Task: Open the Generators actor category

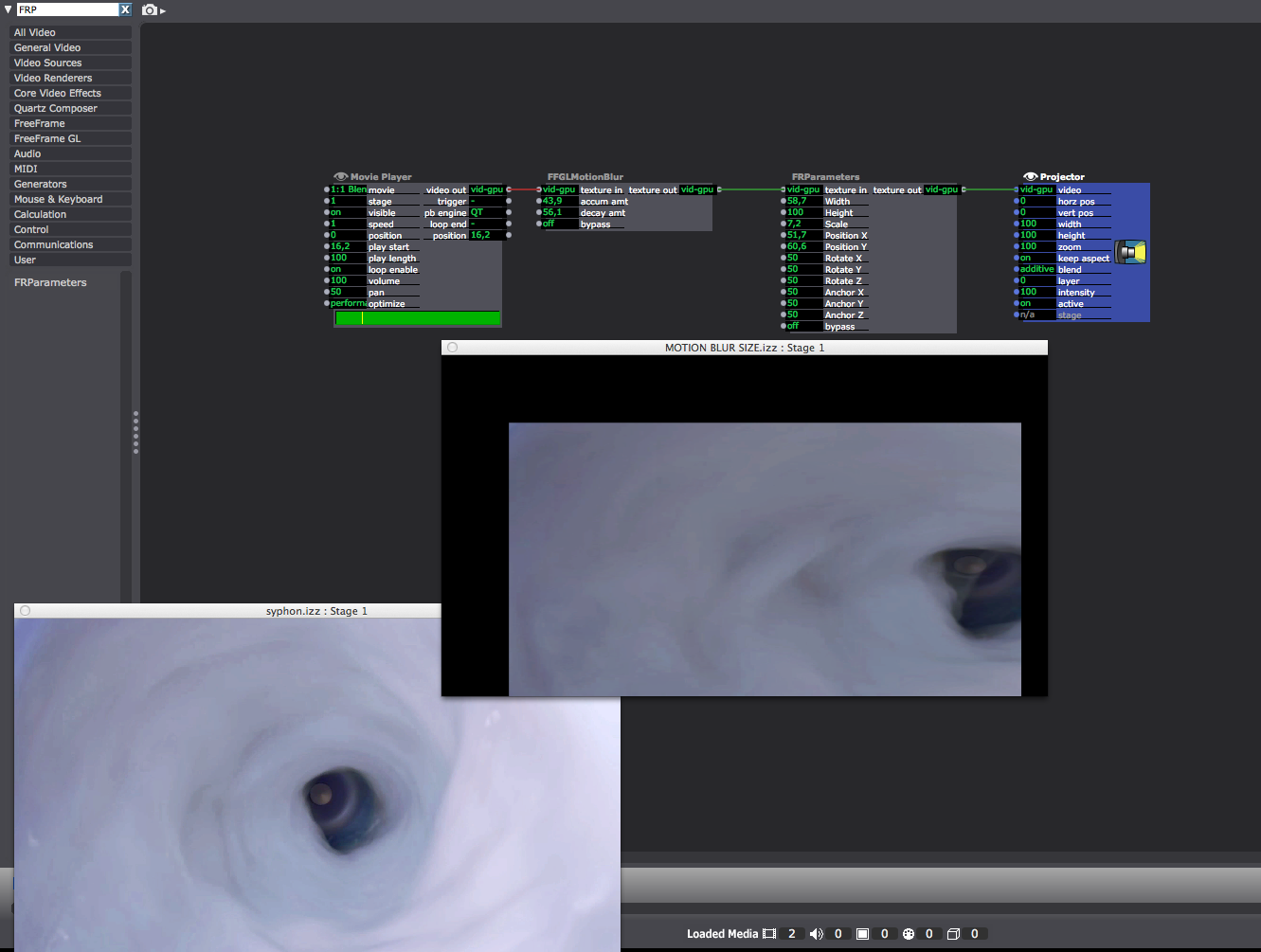Action: coord(70,184)
